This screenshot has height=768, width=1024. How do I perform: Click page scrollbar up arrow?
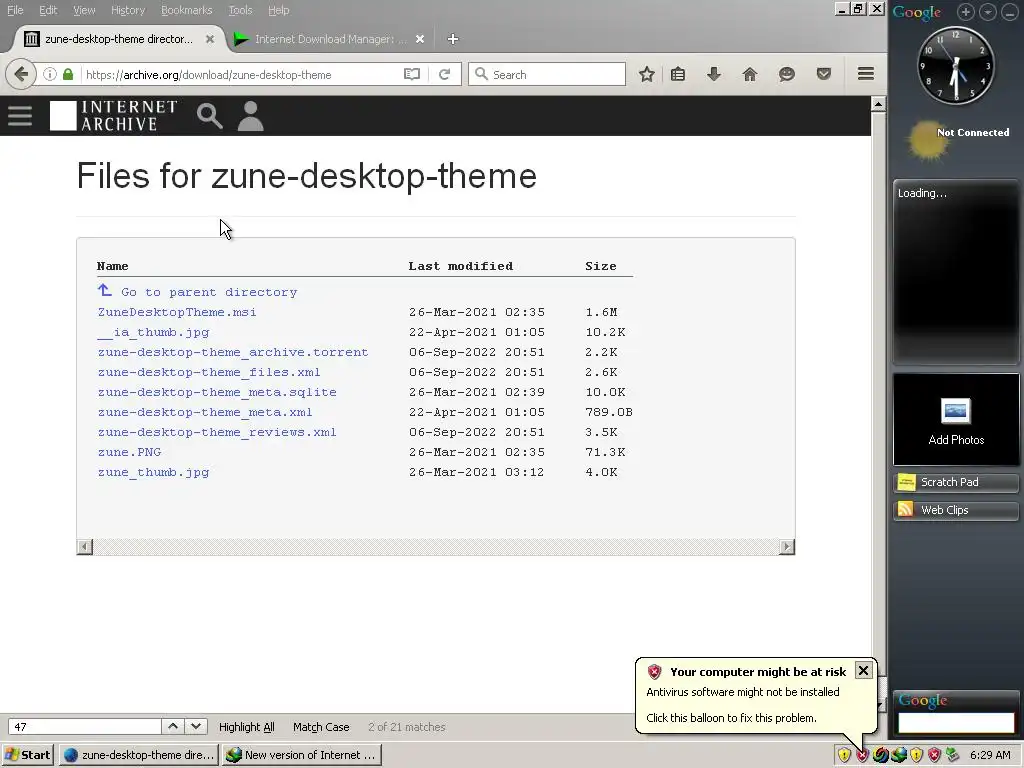[878, 104]
